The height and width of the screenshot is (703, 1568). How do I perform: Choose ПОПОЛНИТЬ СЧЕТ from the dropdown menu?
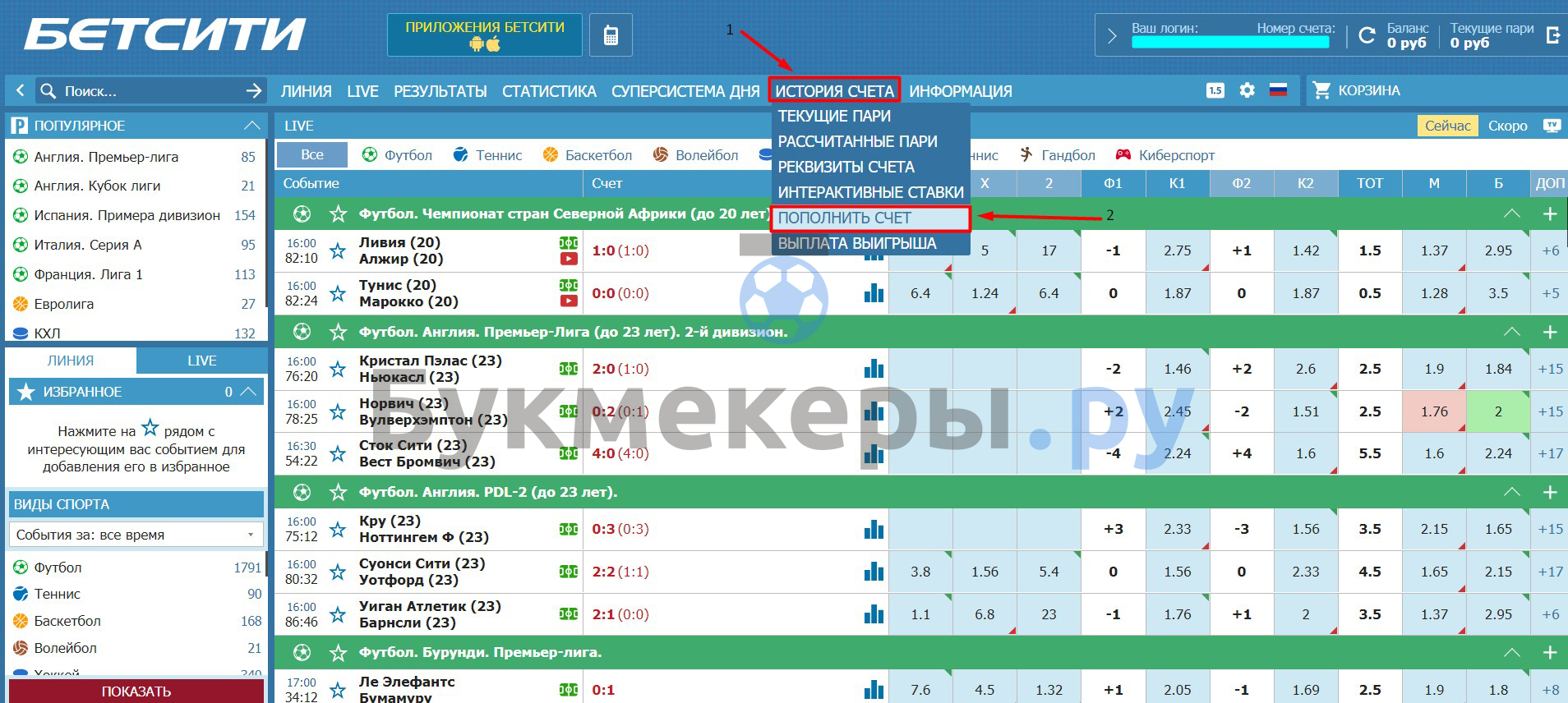[x=871, y=218]
